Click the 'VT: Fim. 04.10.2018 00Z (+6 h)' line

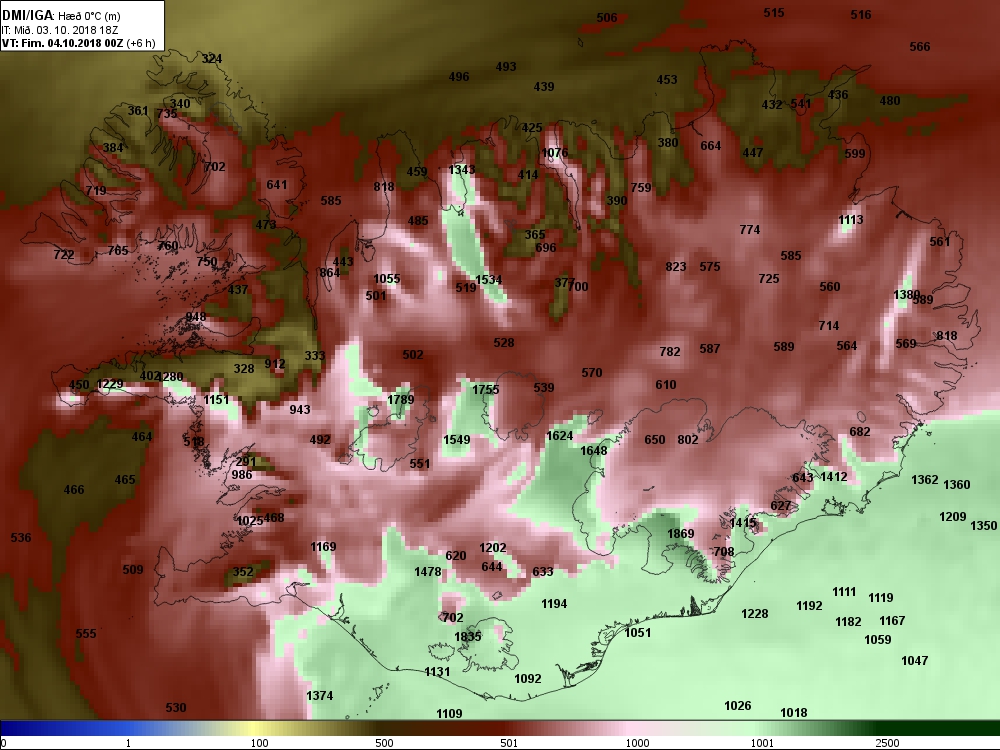click(78, 43)
